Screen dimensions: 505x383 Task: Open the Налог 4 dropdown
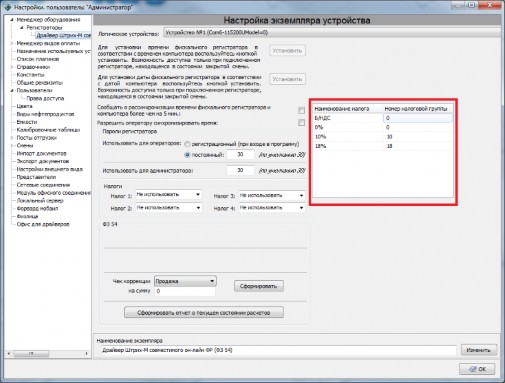[272, 208]
